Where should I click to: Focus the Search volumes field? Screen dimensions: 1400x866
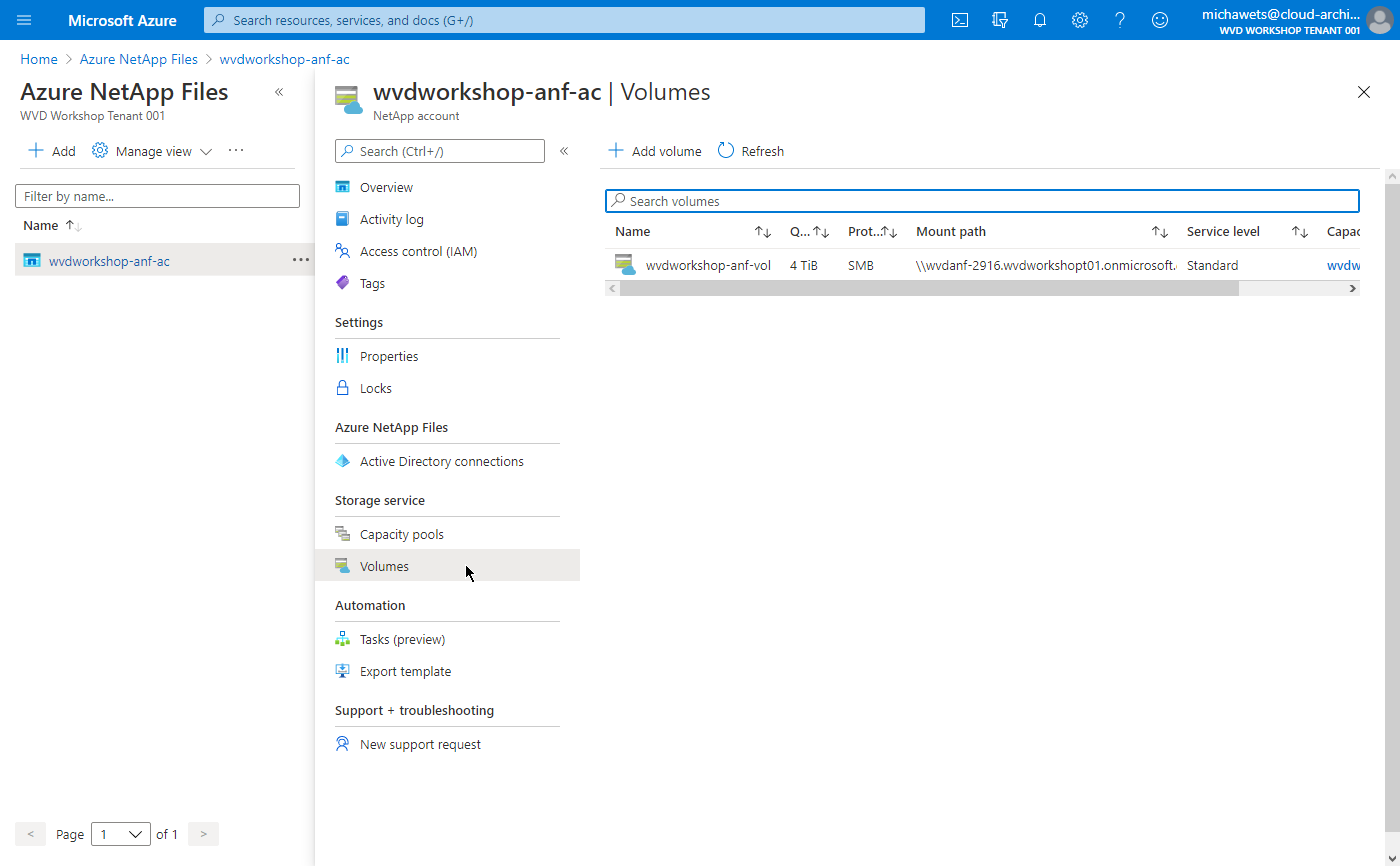click(x=982, y=201)
